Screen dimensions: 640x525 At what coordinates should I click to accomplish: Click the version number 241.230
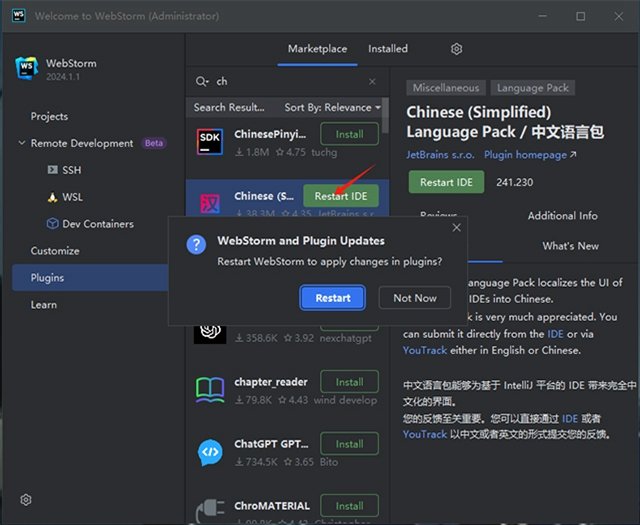pyautogui.click(x=515, y=182)
